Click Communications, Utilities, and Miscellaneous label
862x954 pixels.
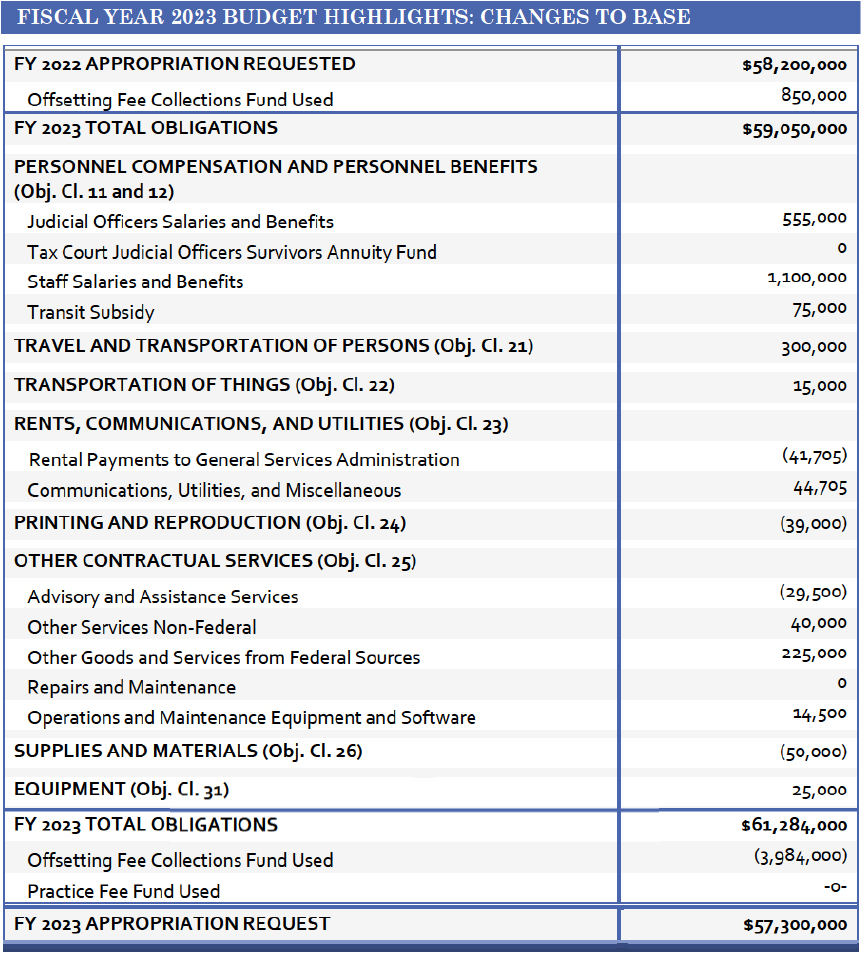pyautogui.click(x=214, y=491)
